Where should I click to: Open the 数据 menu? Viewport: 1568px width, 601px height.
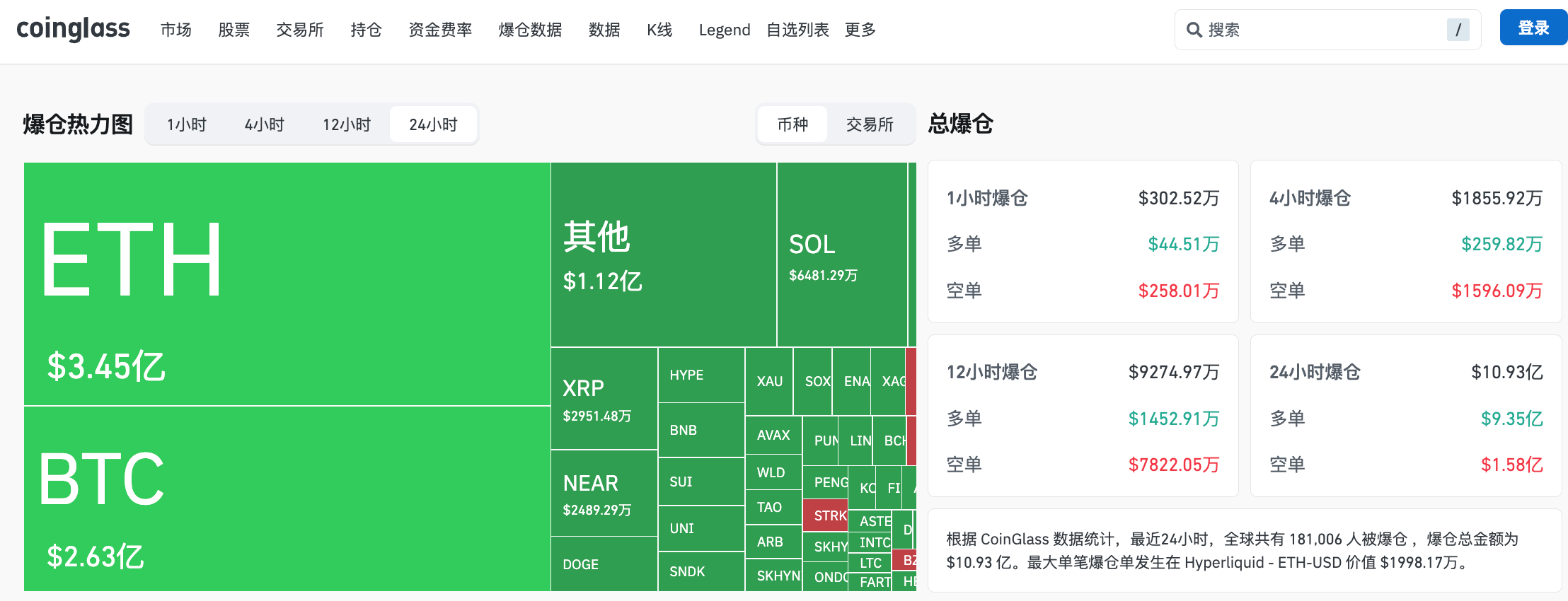coord(605,30)
